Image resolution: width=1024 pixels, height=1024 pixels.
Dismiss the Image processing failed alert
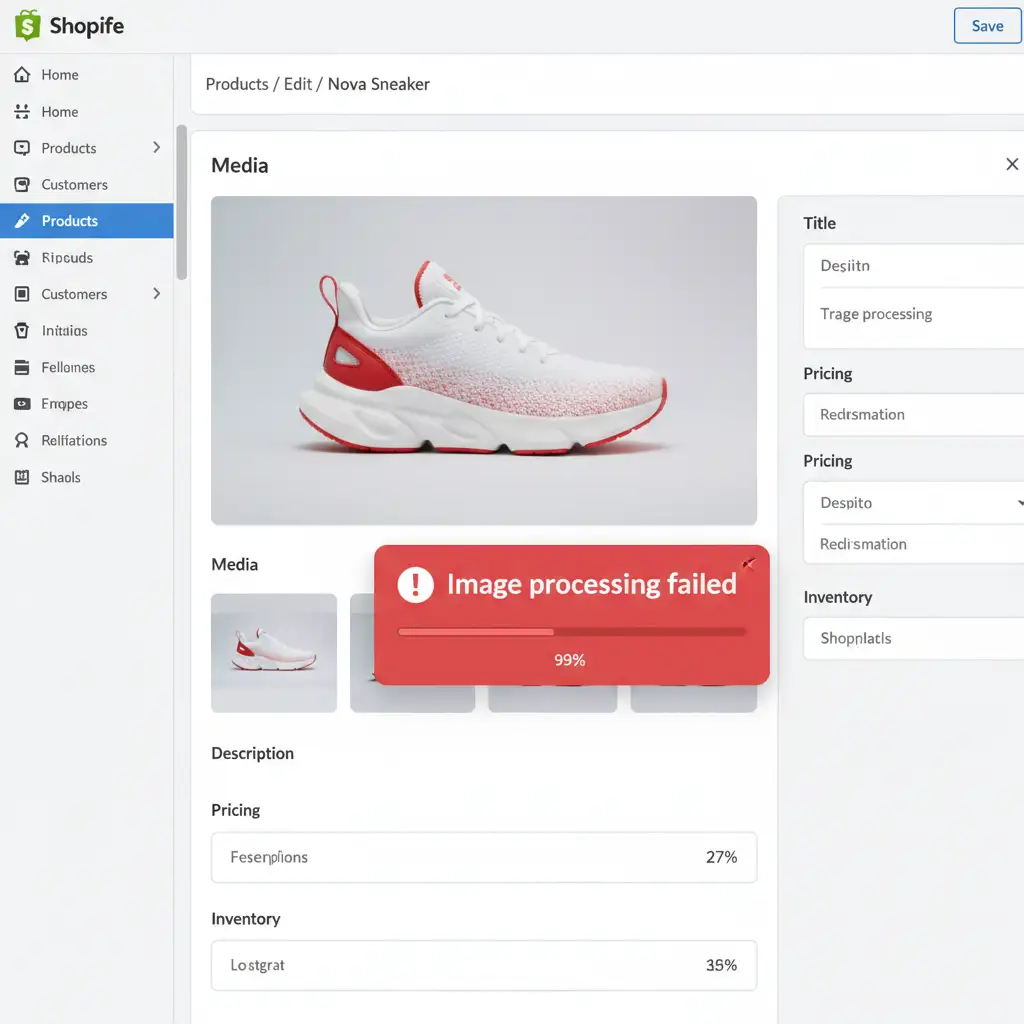click(x=749, y=565)
